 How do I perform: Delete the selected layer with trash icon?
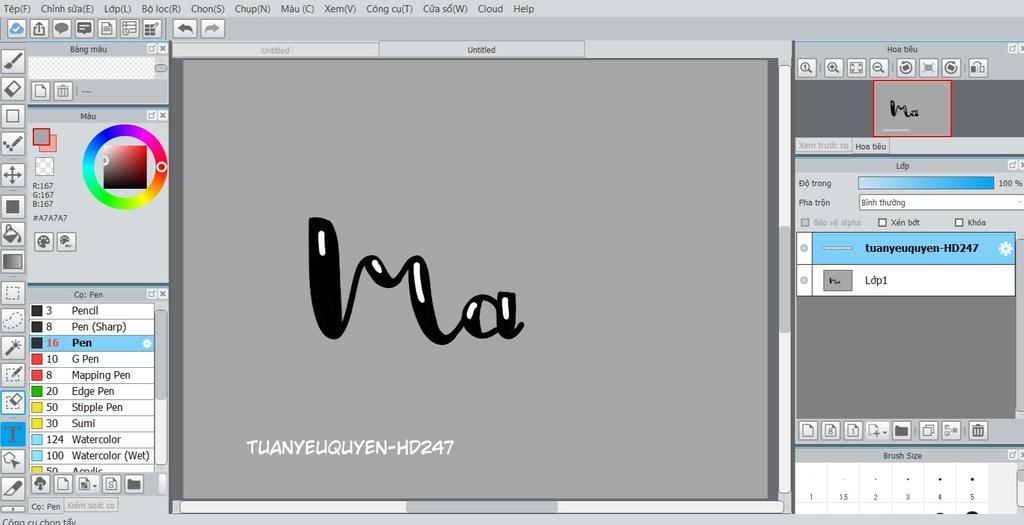[x=978, y=430]
